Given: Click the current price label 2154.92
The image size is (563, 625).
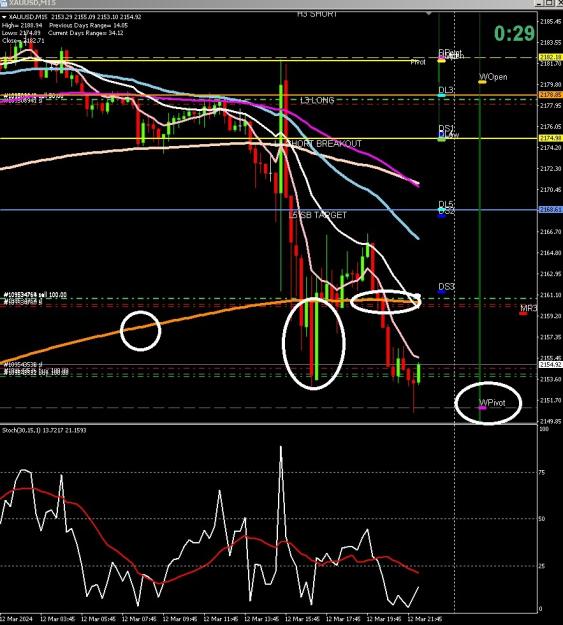Looking at the screenshot, I should point(550,364).
